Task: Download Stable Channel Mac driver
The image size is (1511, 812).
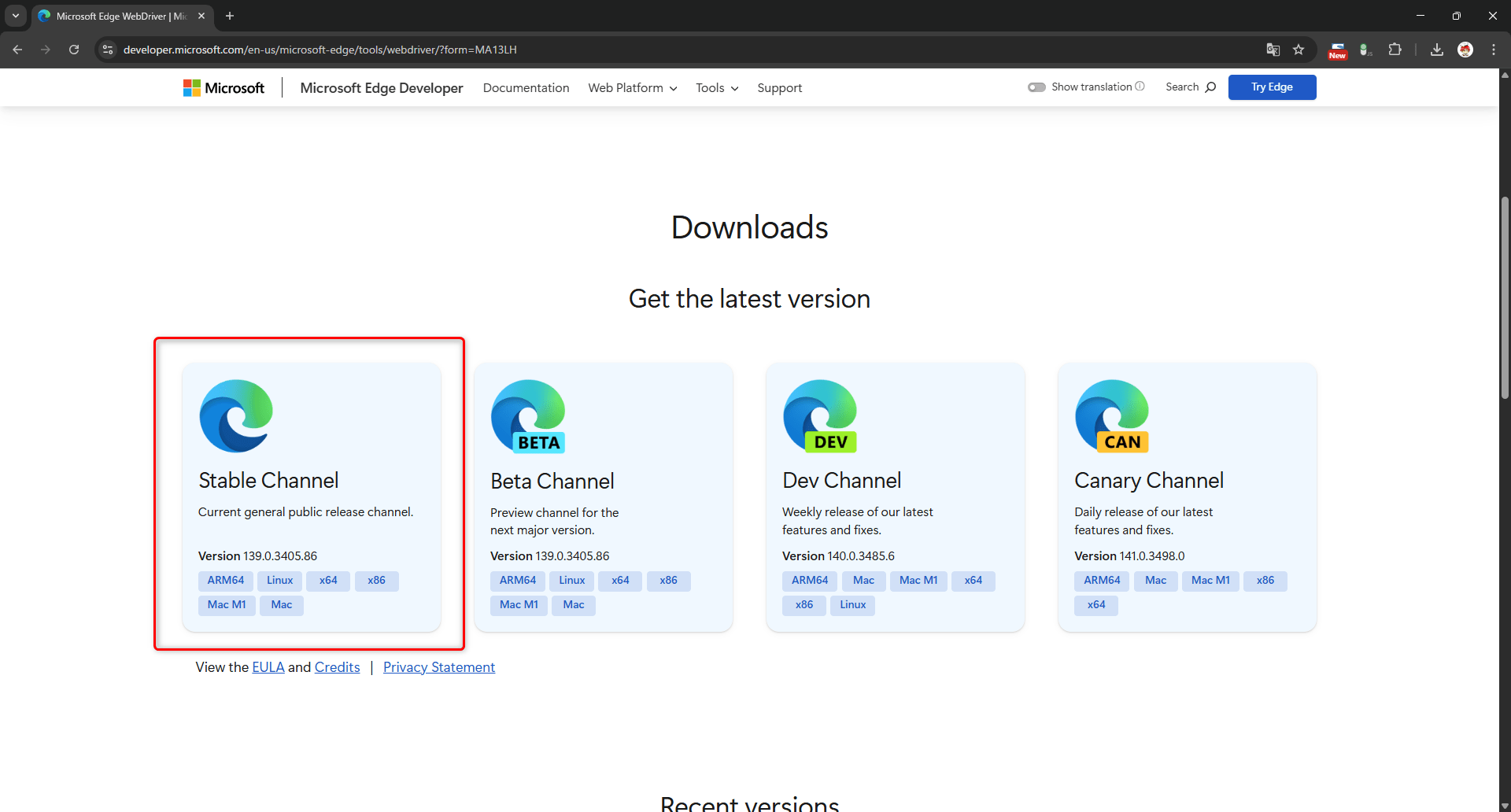Action: tap(282, 605)
